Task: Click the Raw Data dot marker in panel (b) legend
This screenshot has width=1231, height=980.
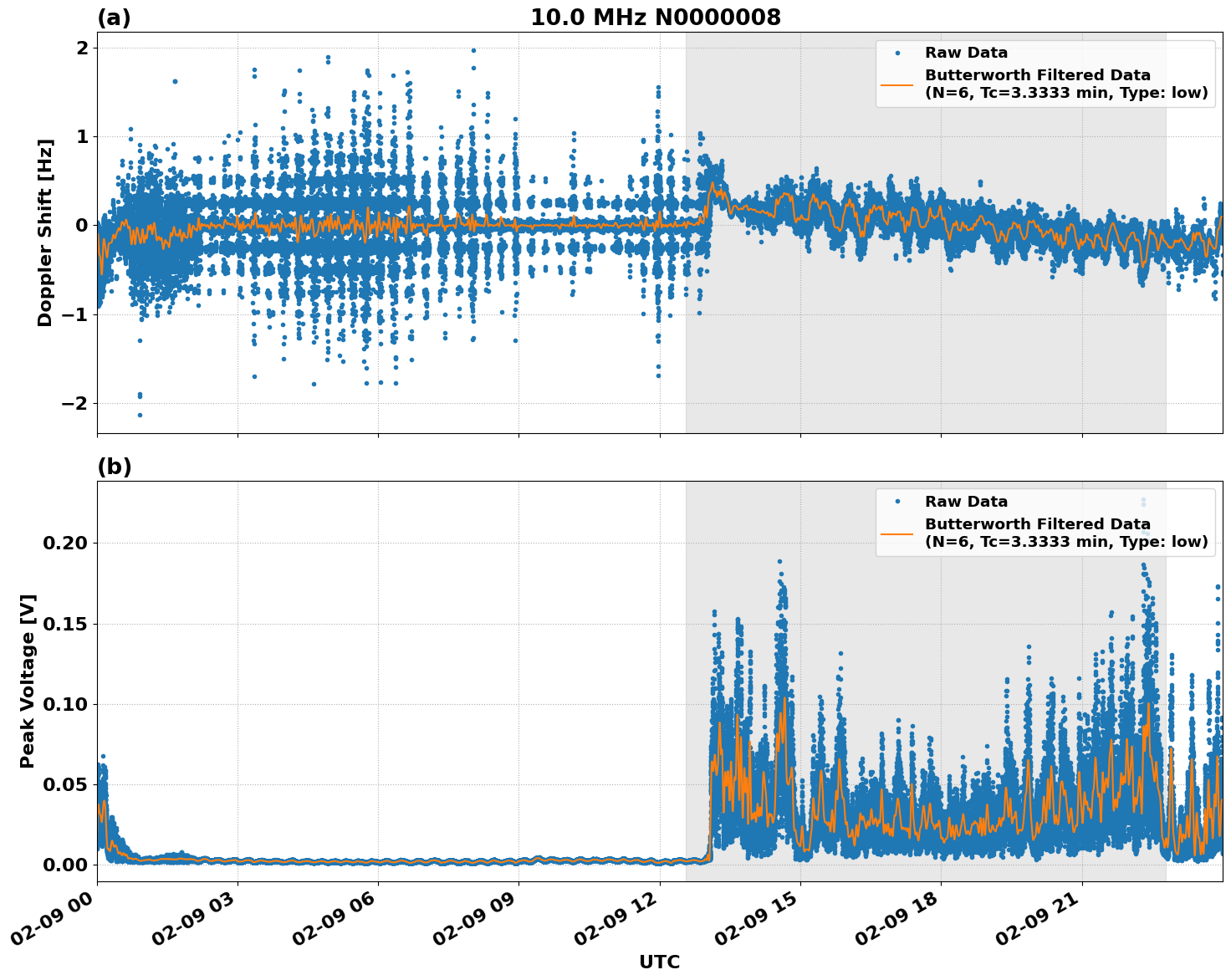Action: coord(899,500)
